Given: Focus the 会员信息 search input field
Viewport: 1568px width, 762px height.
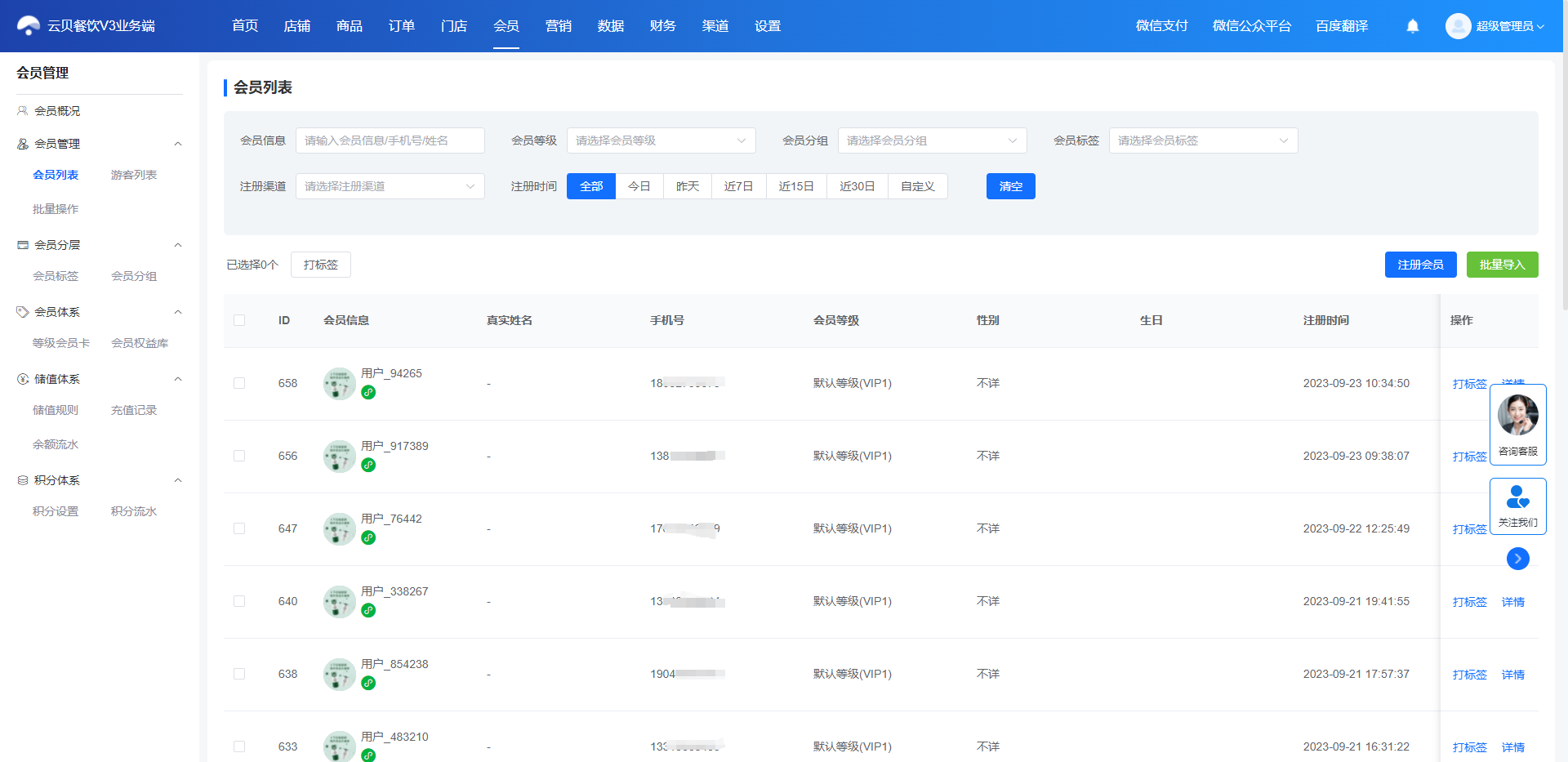Looking at the screenshot, I should pos(390,140).
